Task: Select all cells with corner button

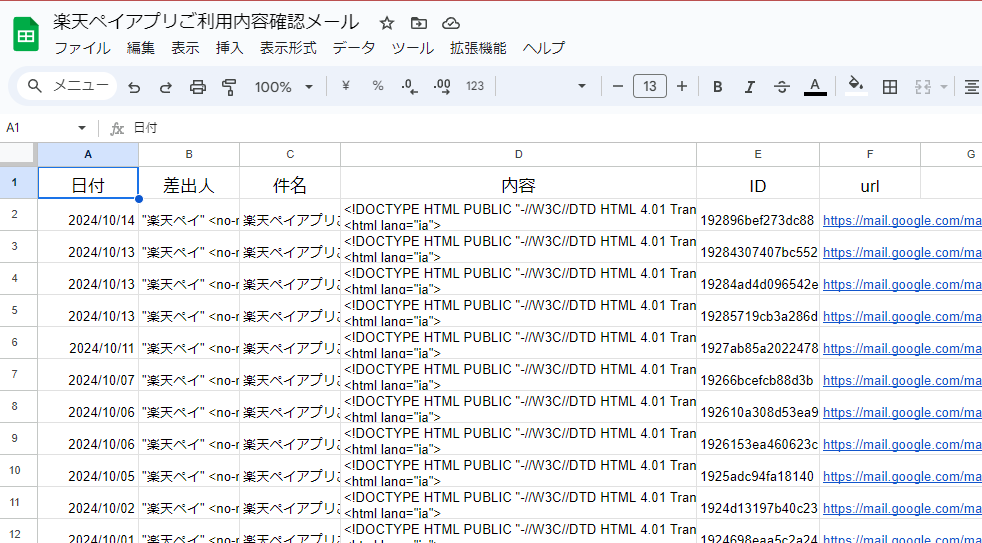Action: 18,153
